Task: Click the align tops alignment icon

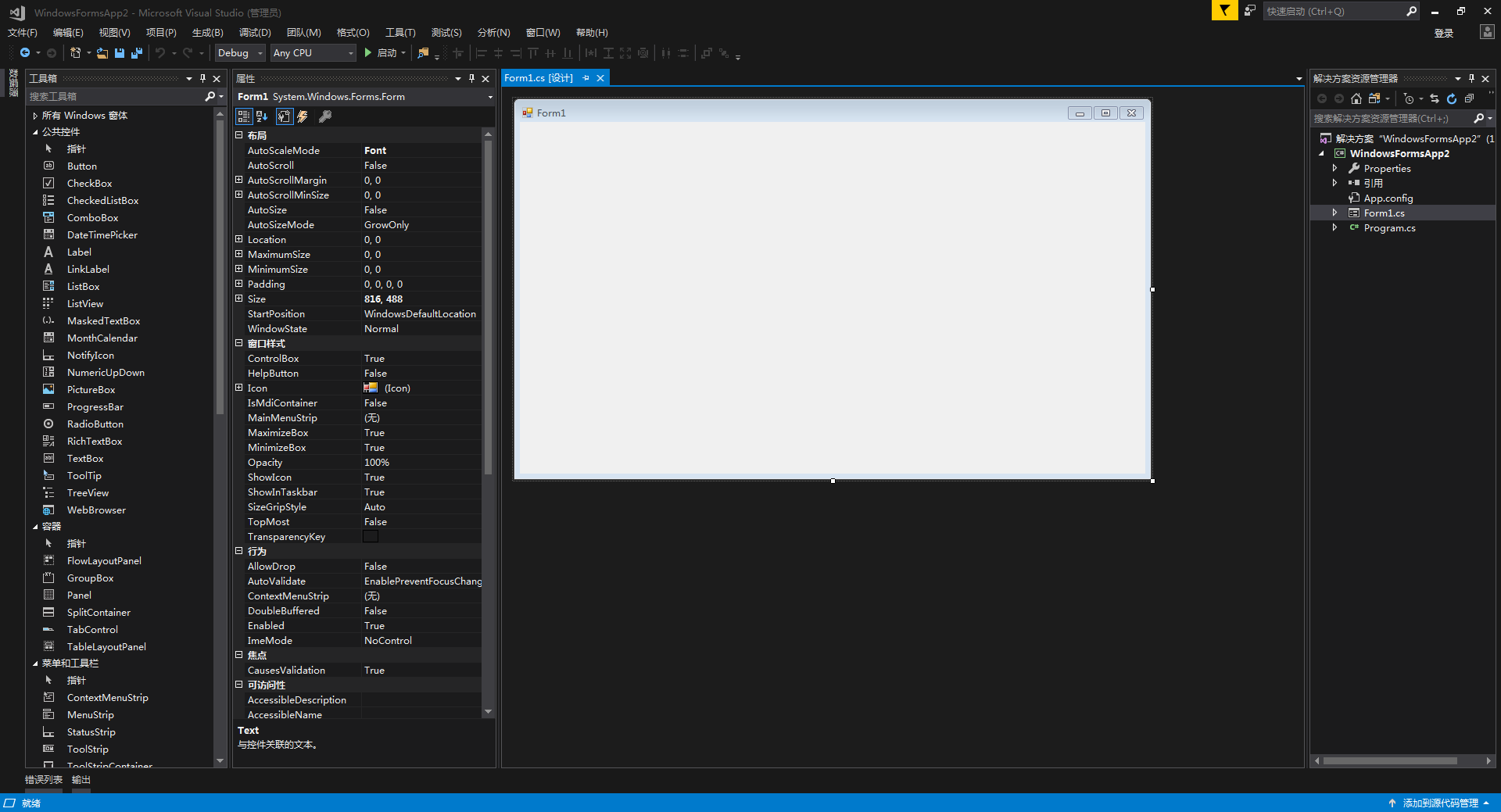Action: pyautogui.click(x=532, y=53)
